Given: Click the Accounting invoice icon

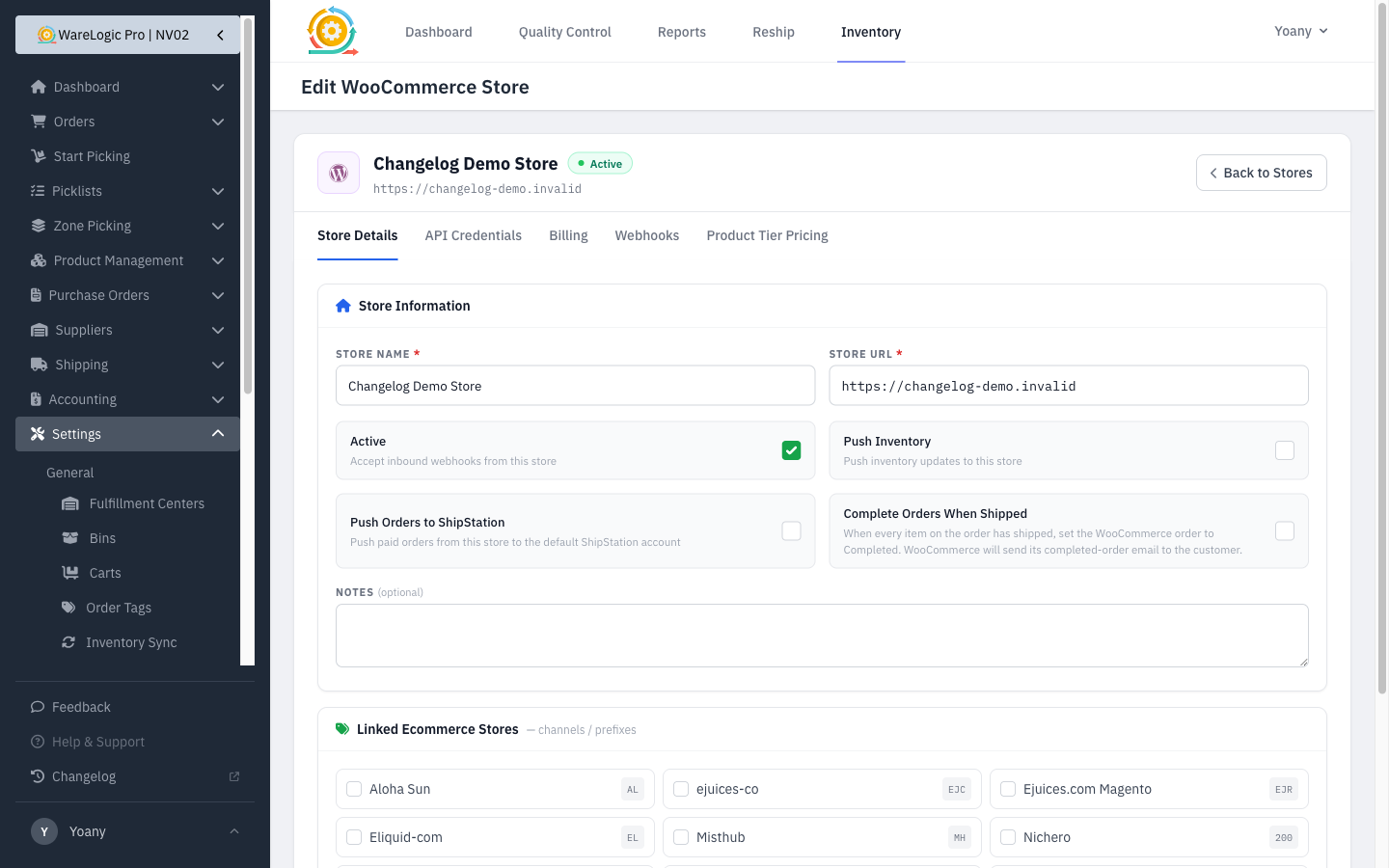Looking at the screenshot, I should pos(36,399).
